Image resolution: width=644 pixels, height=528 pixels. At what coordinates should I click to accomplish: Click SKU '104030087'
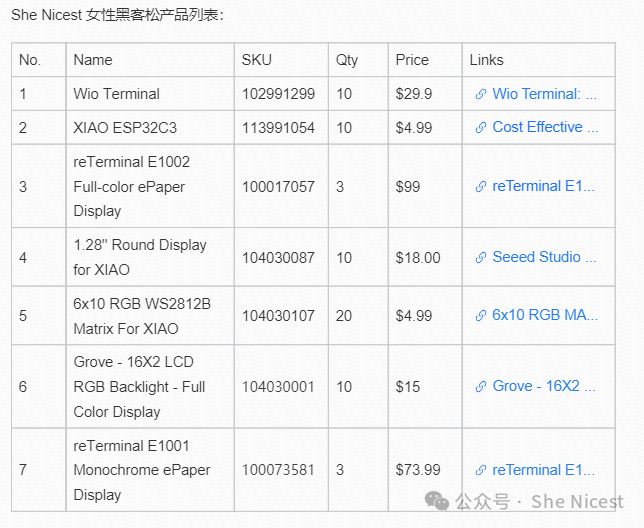(278, 258)
